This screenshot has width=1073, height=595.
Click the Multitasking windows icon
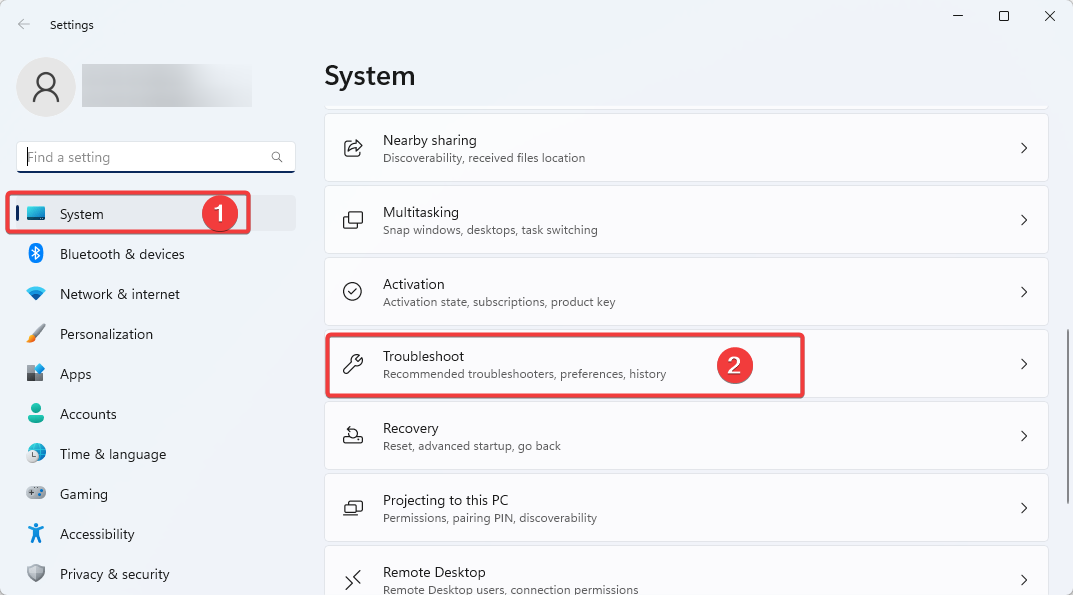352,220
